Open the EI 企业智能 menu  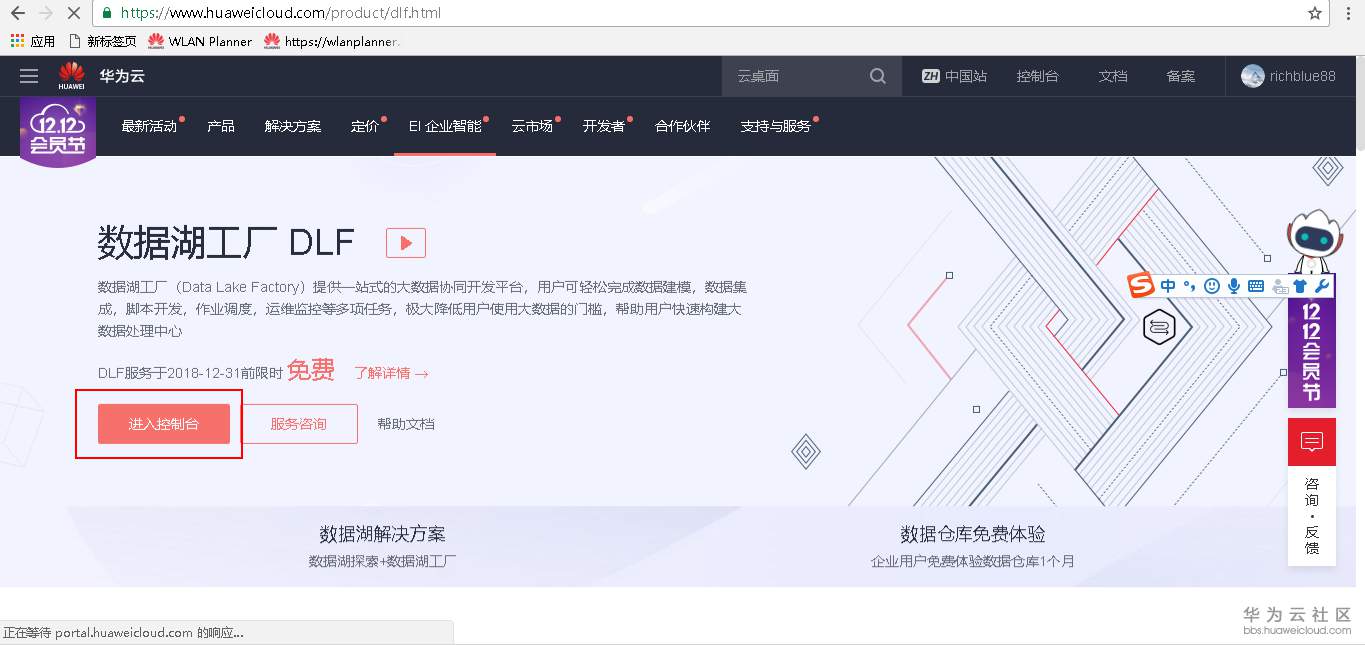pos(446,126)
